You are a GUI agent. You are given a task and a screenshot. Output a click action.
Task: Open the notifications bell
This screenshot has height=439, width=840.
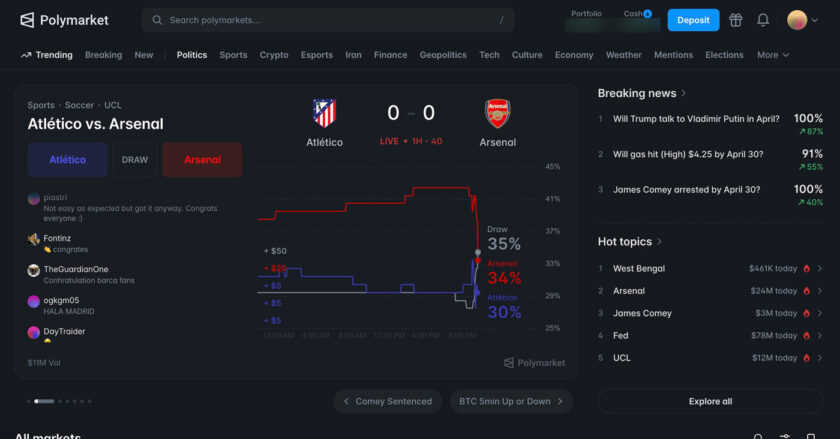tap(763, 20)
